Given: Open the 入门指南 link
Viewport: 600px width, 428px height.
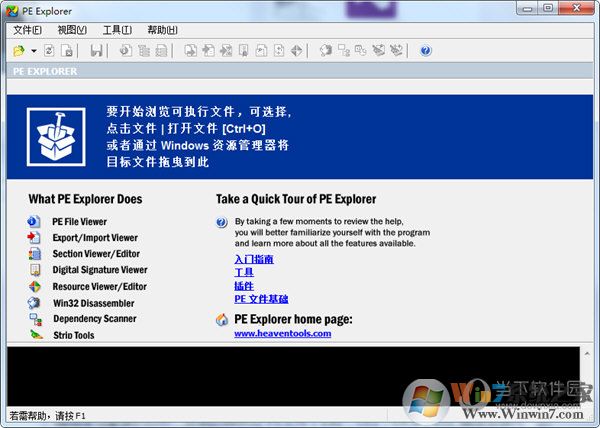Looking at the screenshot, I should coord(254,259).
